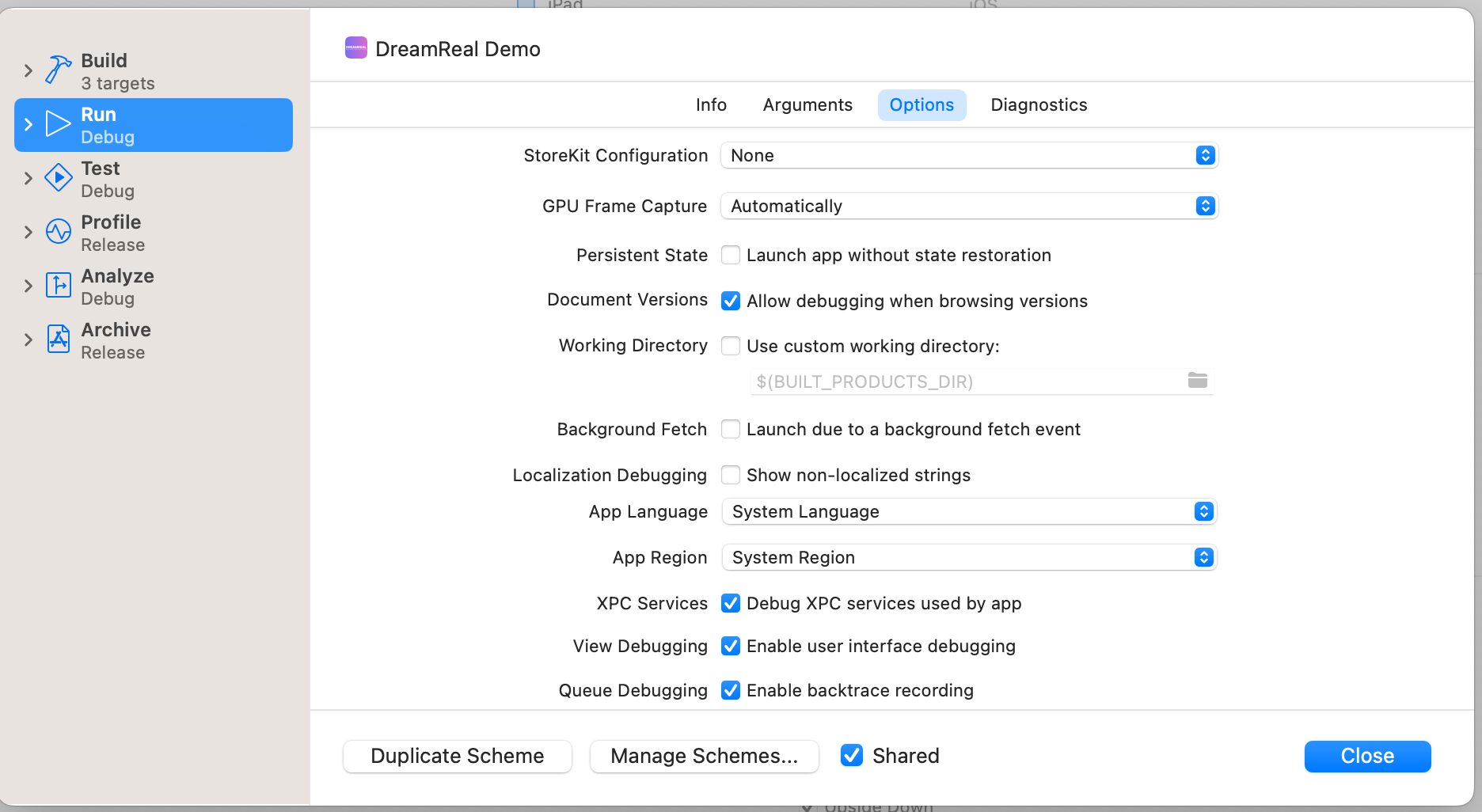The image size is (1482, 812).
Task: Click the folder icon for working directory
Action: [1197, 381]
